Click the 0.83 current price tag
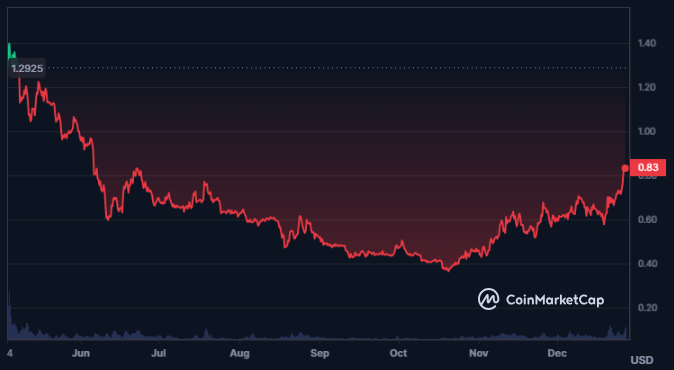 [x=648, y=168]
